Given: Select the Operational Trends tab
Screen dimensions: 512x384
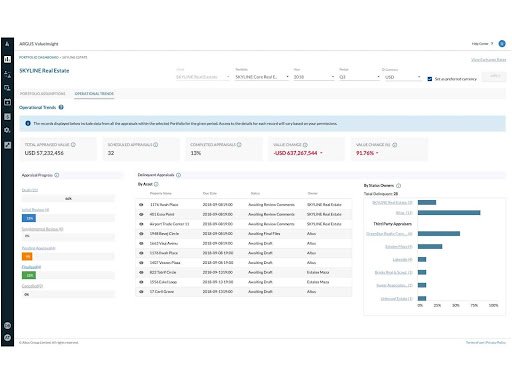Looking at the screenshot, I should click(94, 94).
